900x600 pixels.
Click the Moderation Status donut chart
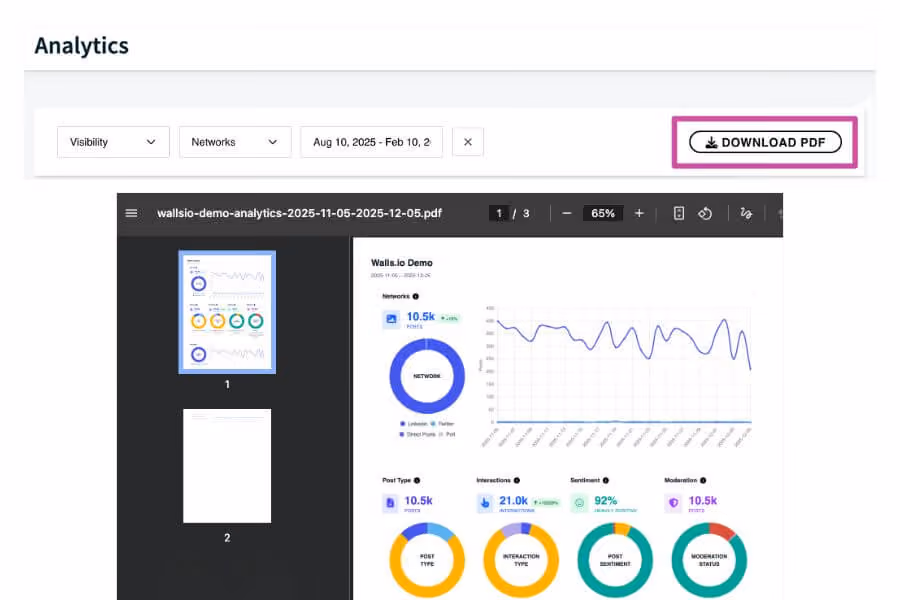click(x=709, y=560)
